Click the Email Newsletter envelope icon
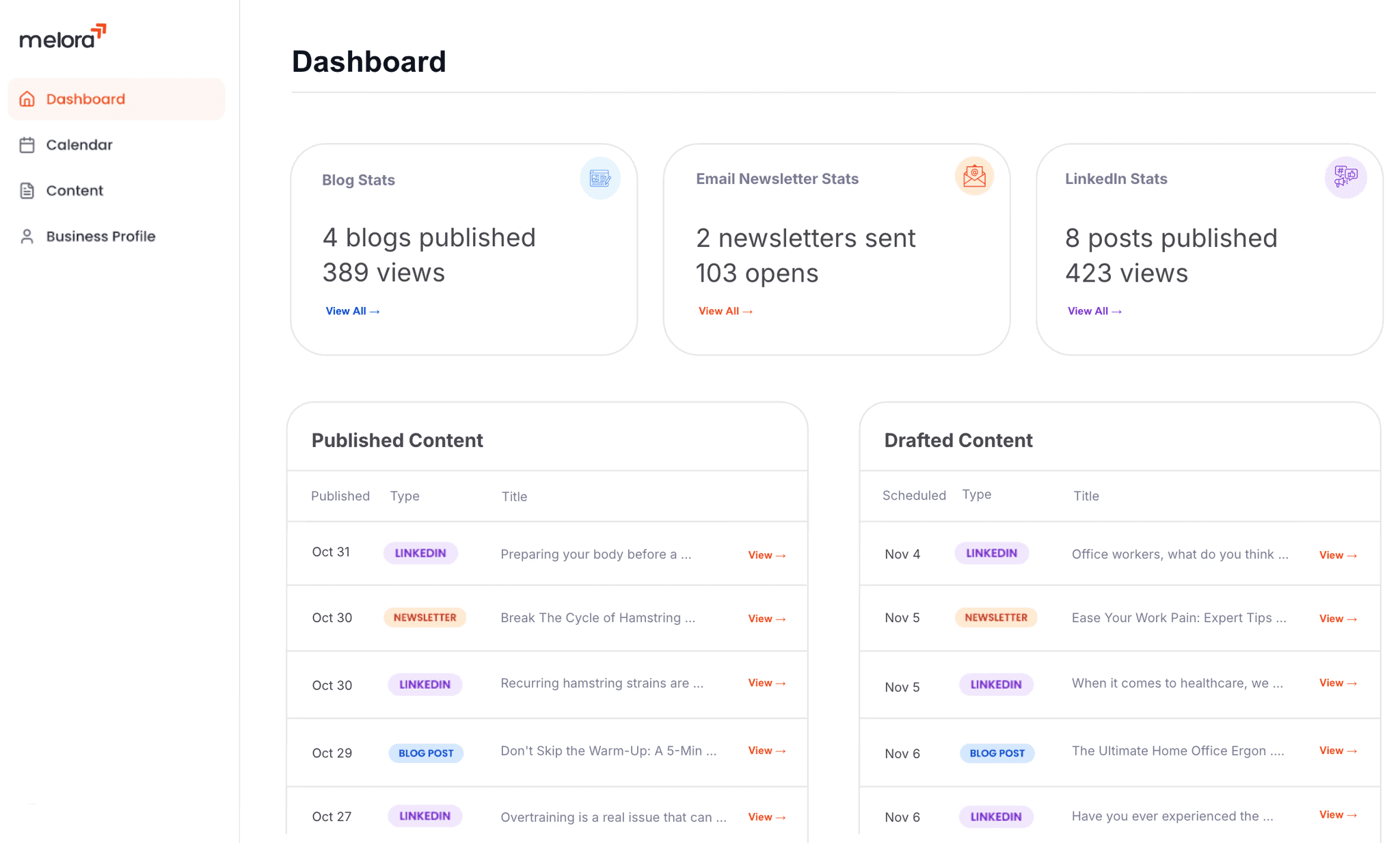 (973, 176)
